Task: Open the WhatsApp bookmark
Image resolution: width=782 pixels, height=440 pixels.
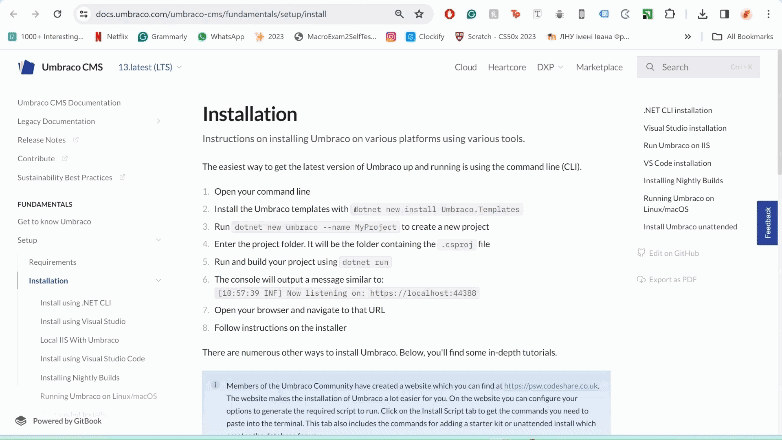Action: click(220, 36)
